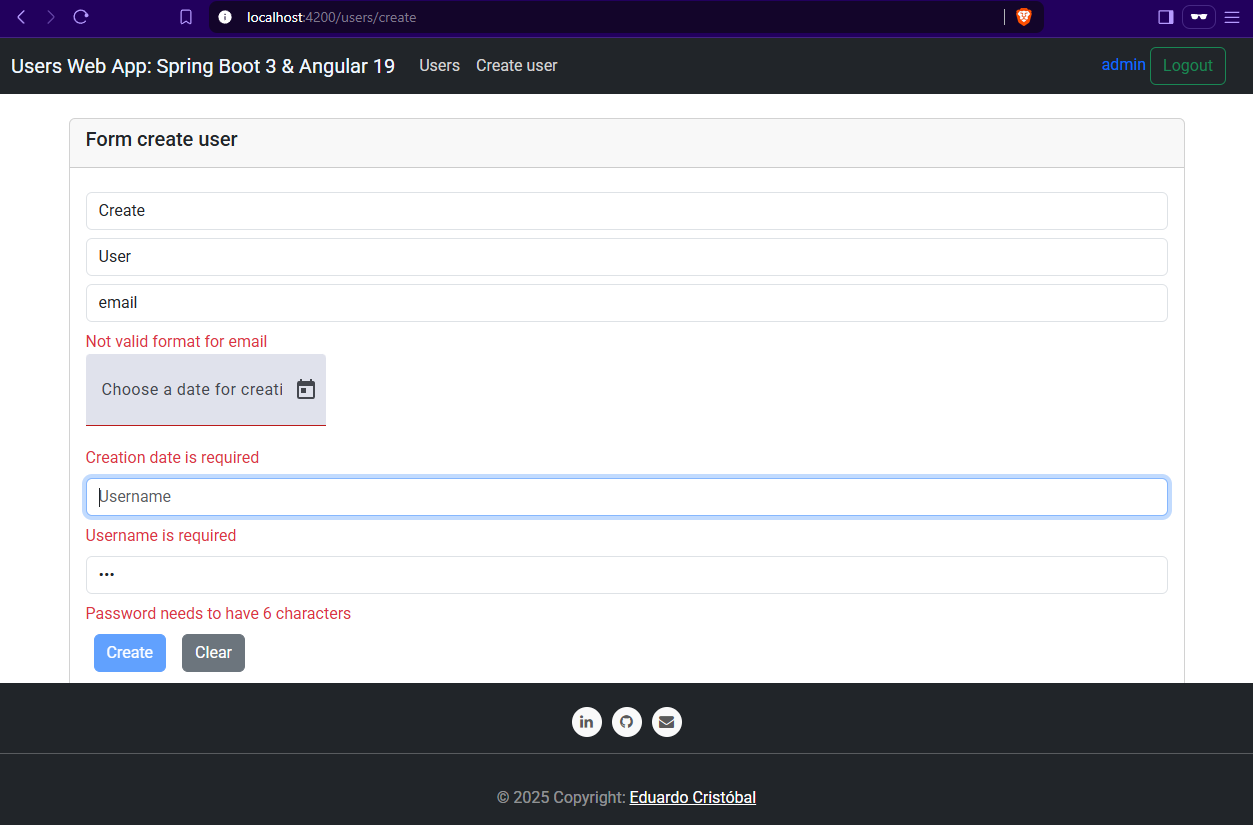Open the calendar date picker icon
Screen dimensions: 1253x825
[306, 390]
